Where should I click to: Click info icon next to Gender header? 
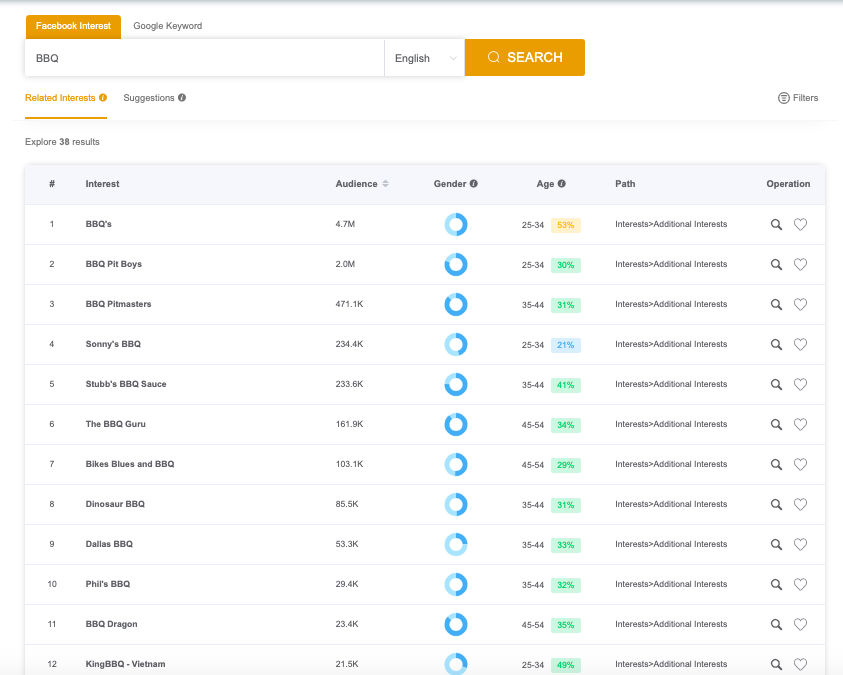pyautogui.click(x=474, y=184)
